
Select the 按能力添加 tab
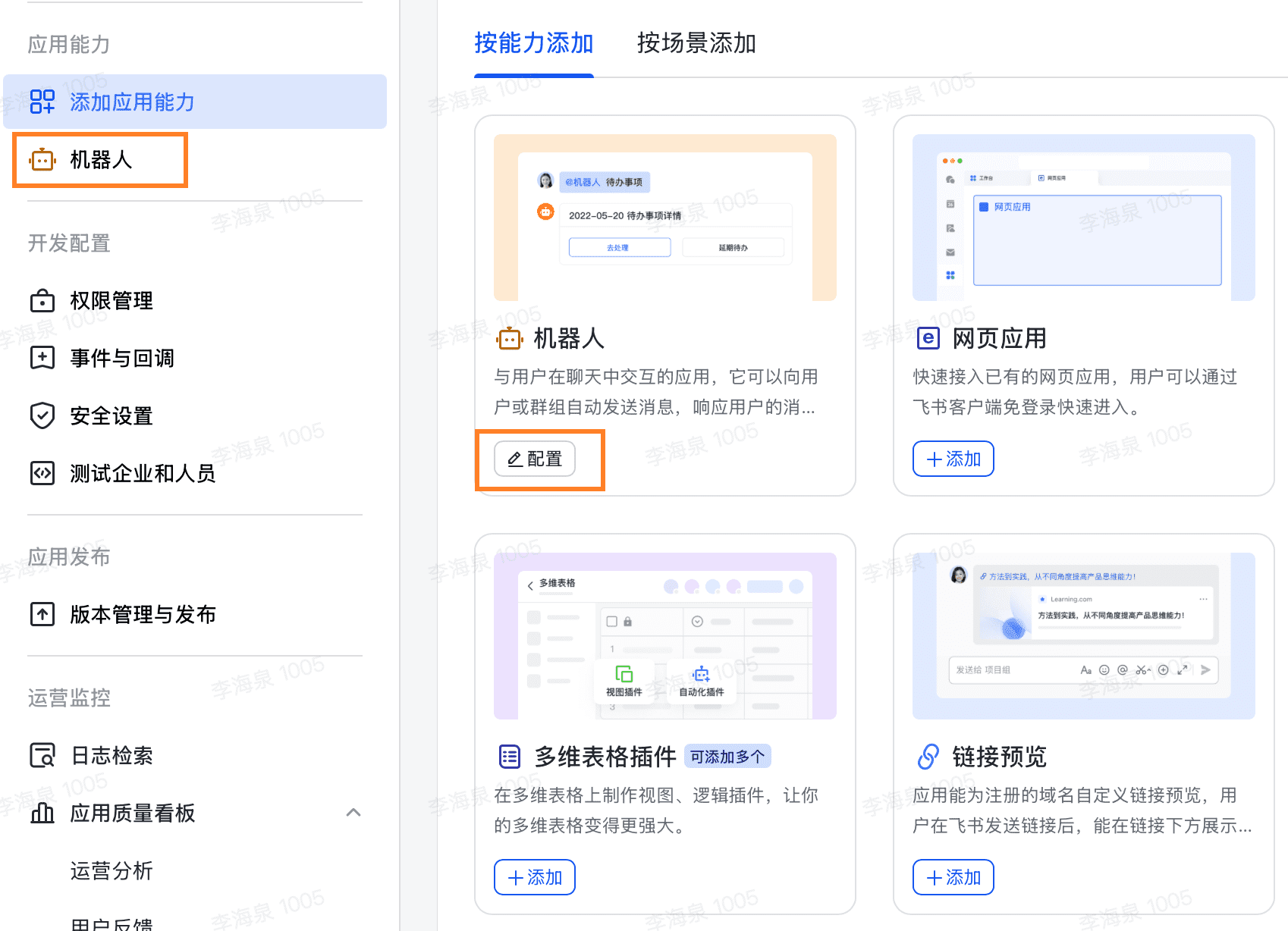534,43
